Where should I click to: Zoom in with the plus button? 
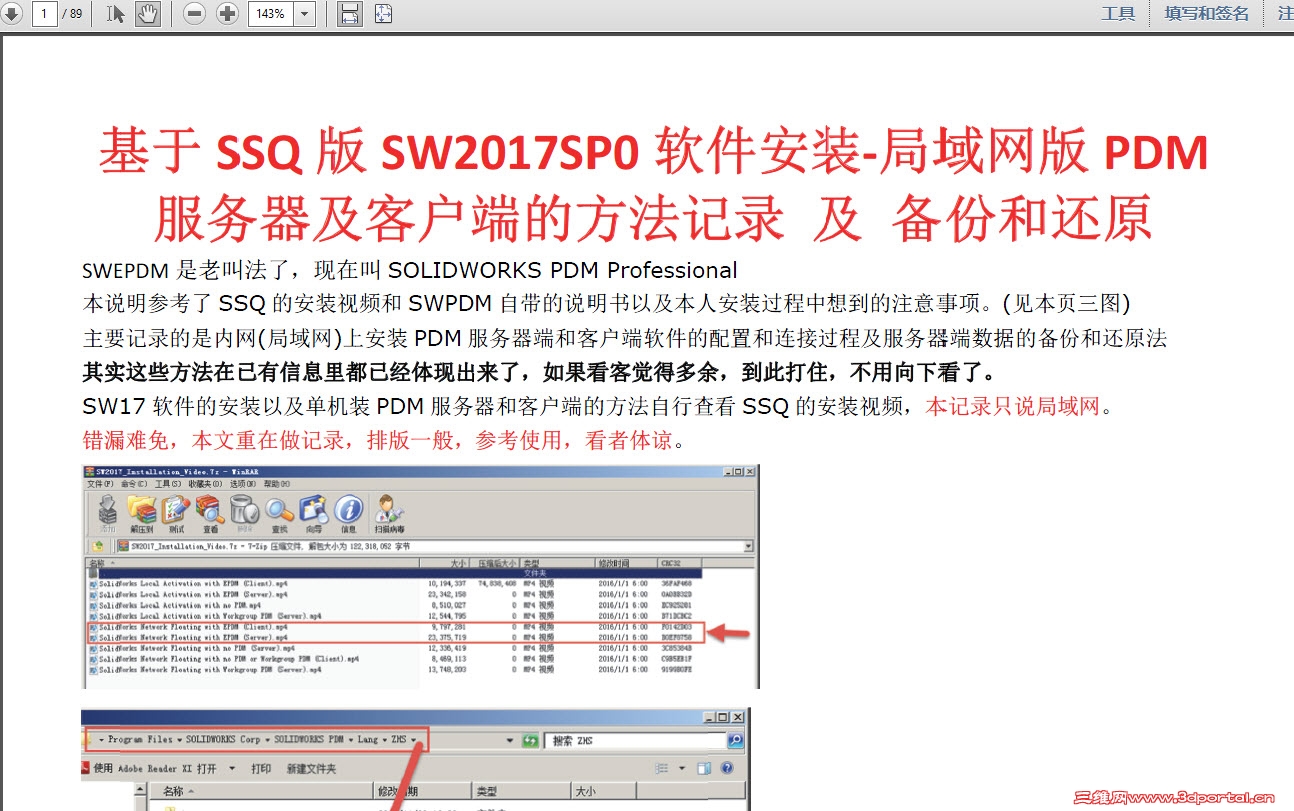228,14
